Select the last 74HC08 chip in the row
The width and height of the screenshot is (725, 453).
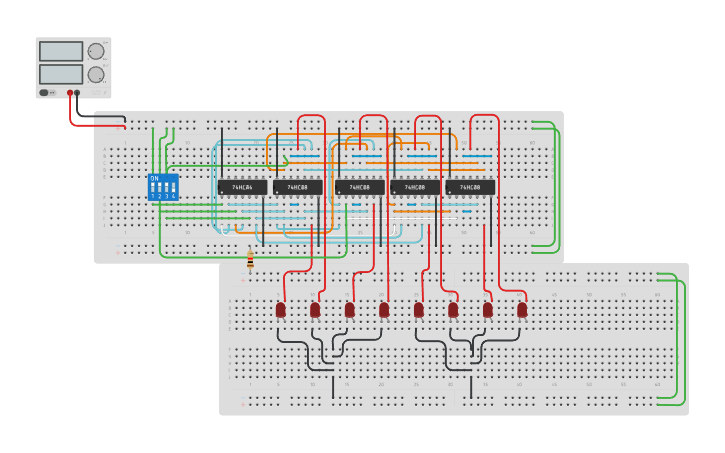[x=470, y=187]
